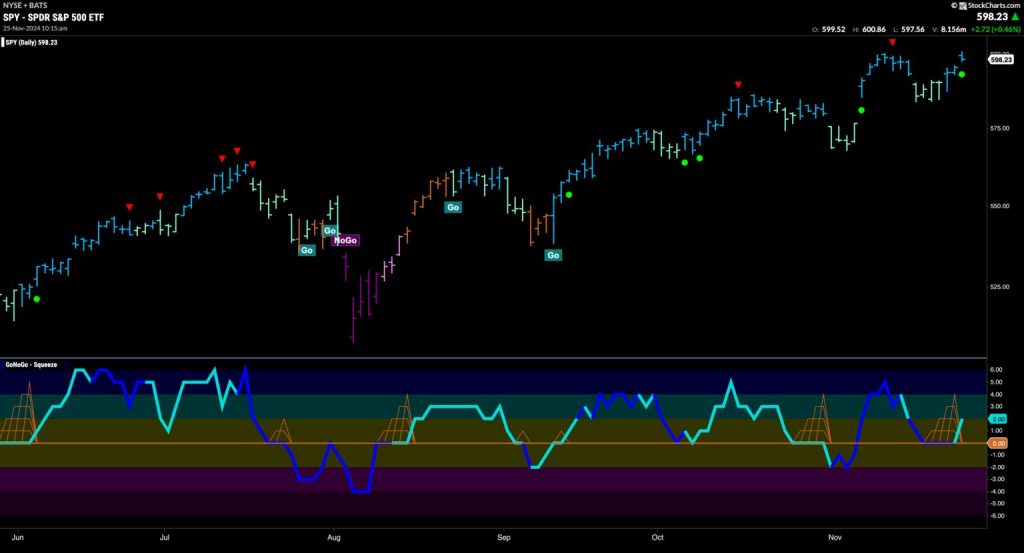Click the 525.00 price axis label
This screenshot has height=553, width=1024.
[999, 287]
